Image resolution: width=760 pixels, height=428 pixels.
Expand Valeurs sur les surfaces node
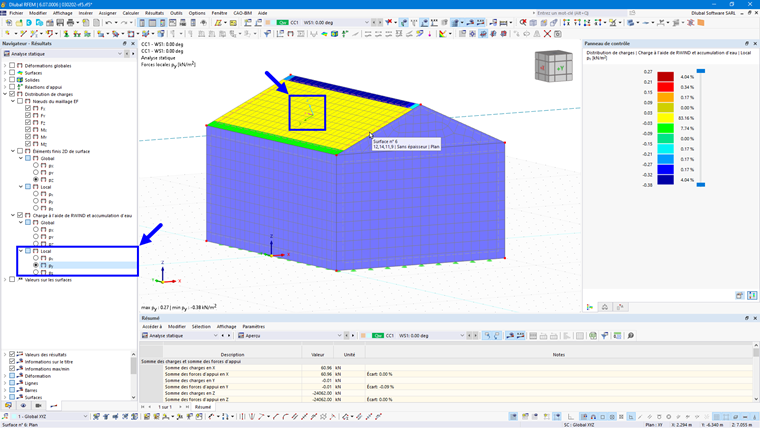pyautogui.click(x=5, y=280)
